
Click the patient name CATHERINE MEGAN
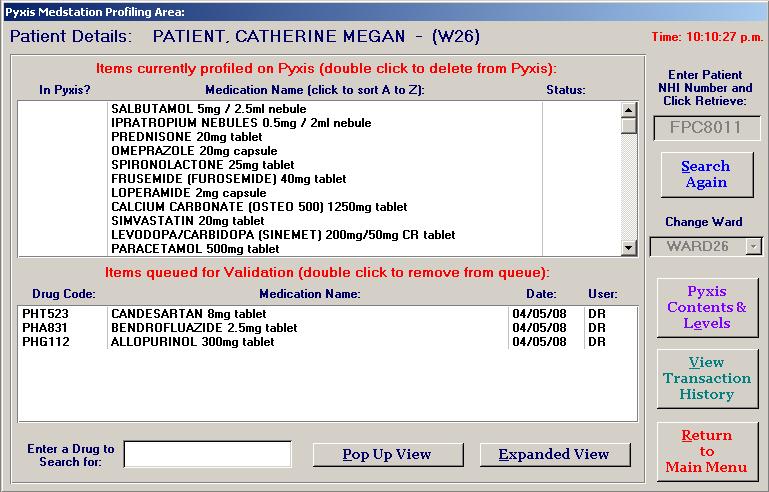coord(320,36)
